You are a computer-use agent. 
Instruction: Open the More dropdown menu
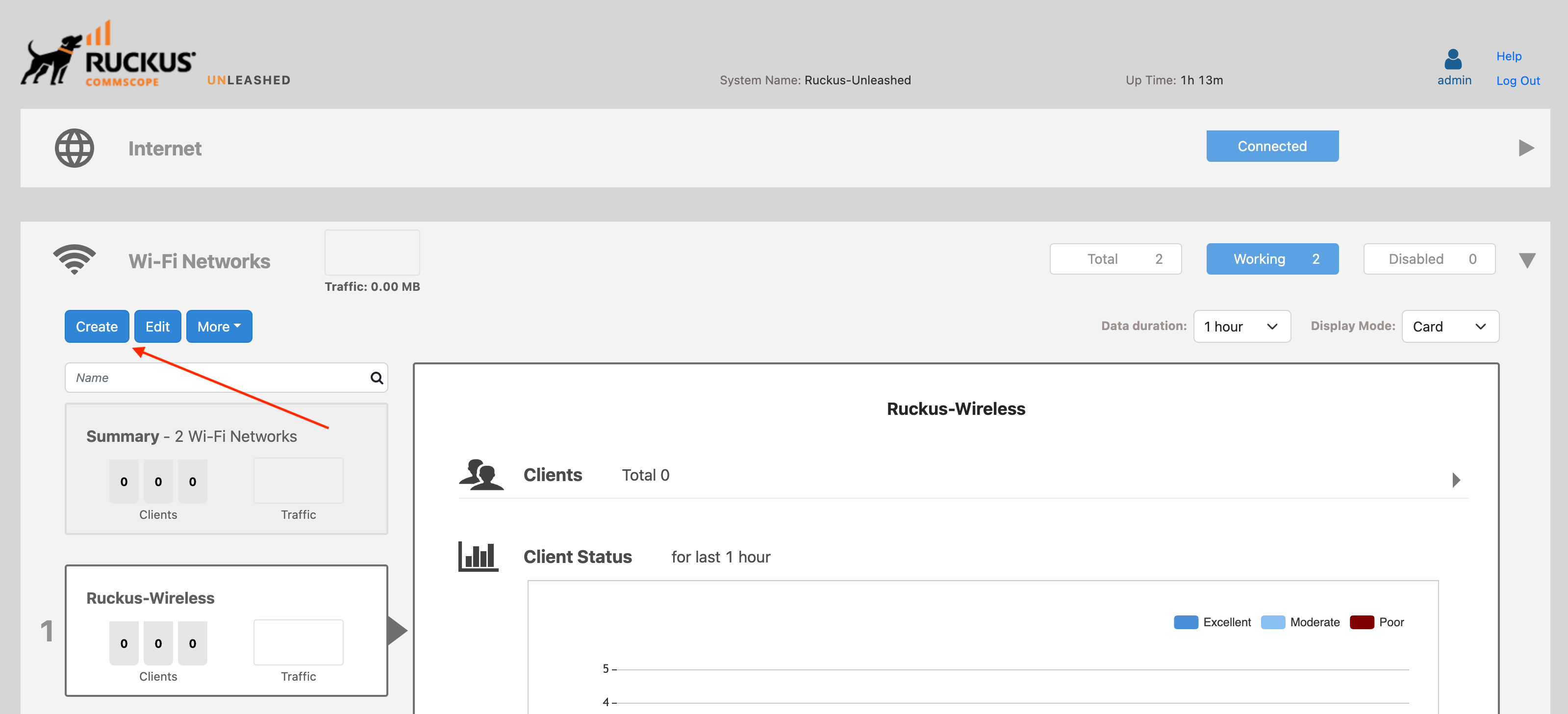218,326
